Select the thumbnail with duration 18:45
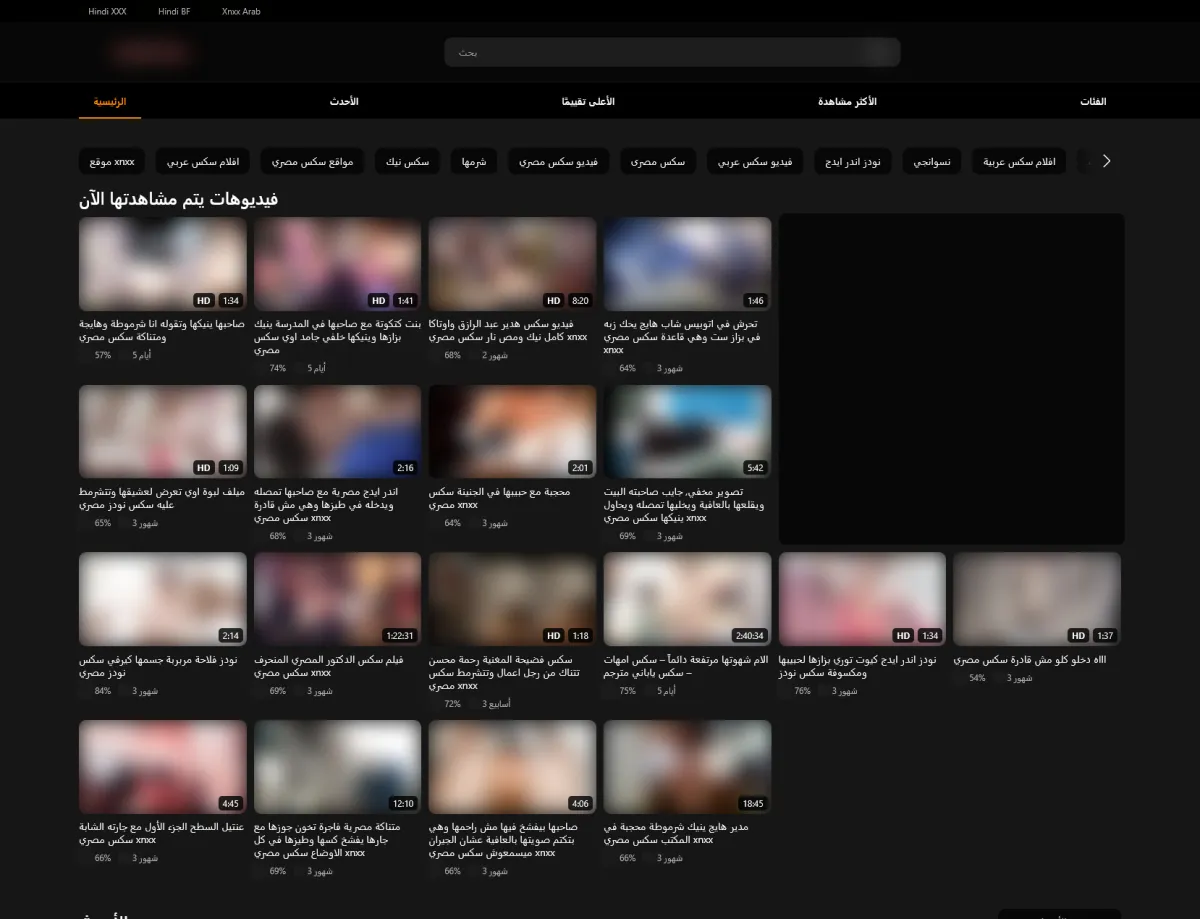1200x919 pixels. [687, 766]
